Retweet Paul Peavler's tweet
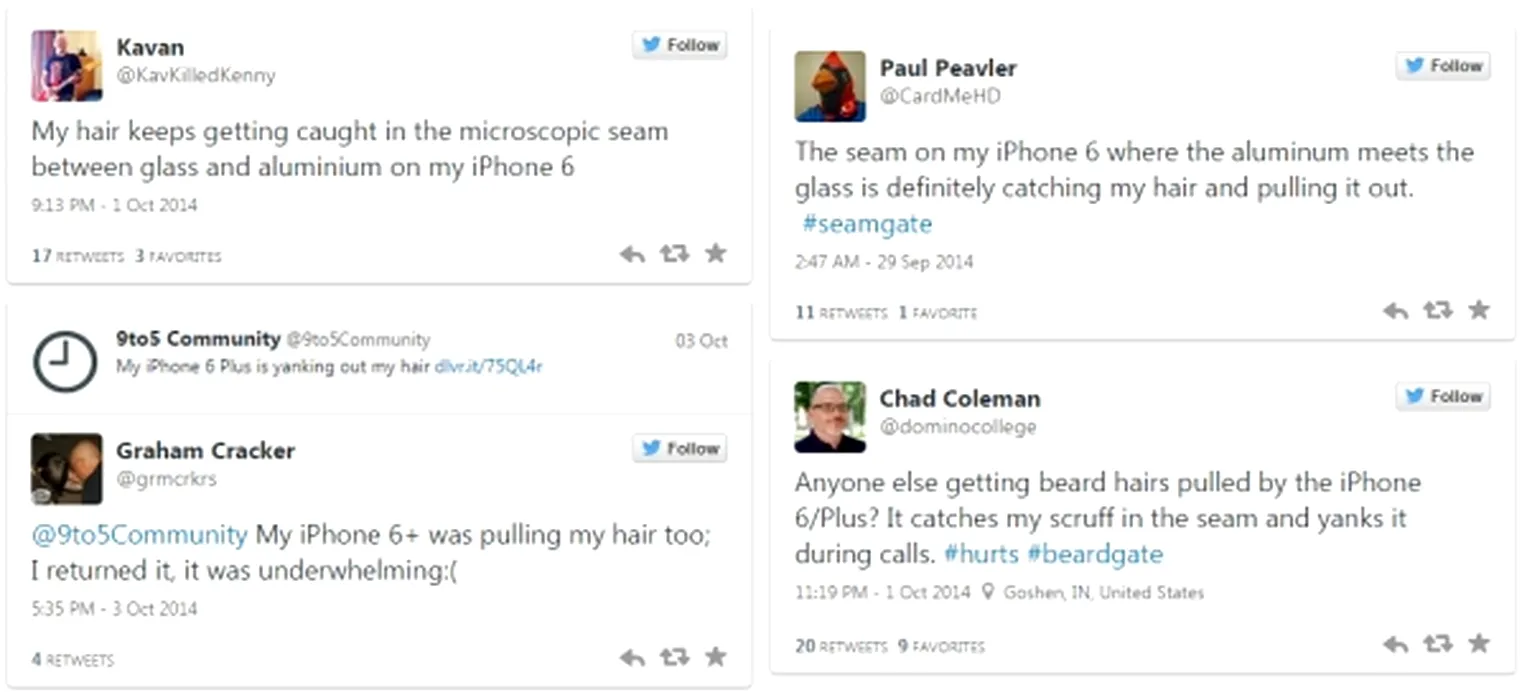 1437,311
